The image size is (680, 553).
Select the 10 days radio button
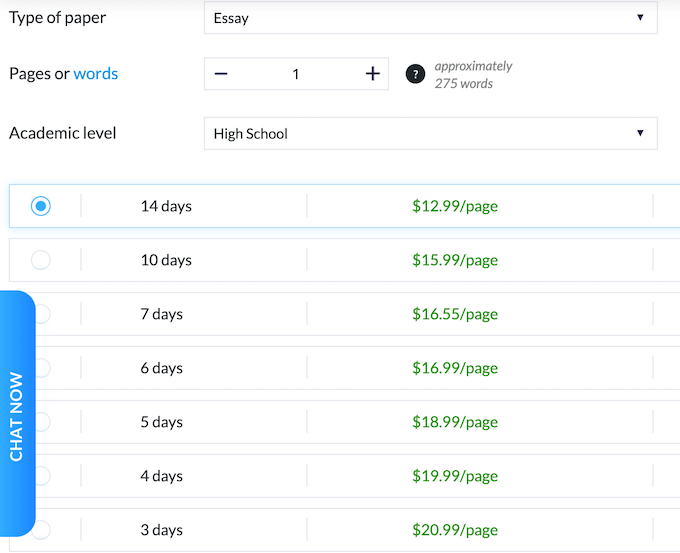pos(41,260)
